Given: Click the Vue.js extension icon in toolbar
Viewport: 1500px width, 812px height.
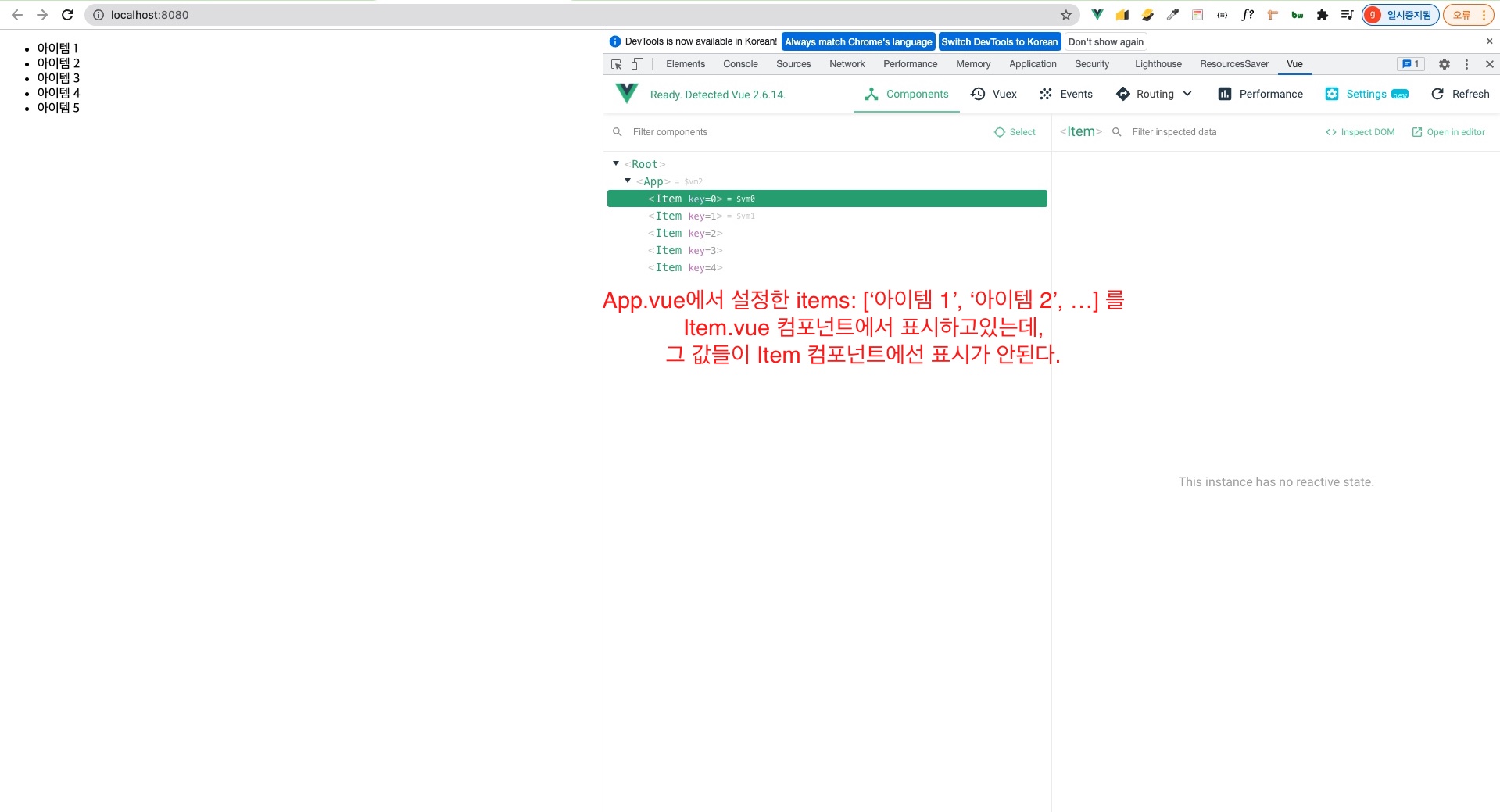Looking at the screenshot, I should [x=1097, y=15].
